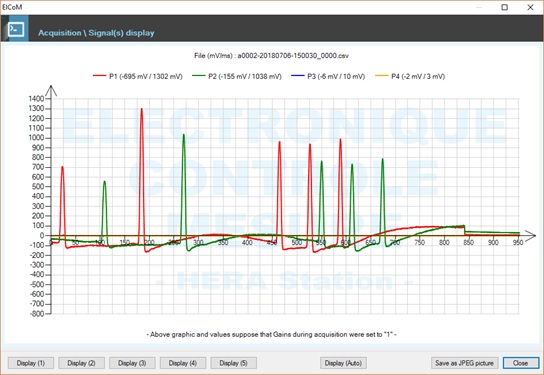
Task: Select Display (3) button
Action: [132, 363]
